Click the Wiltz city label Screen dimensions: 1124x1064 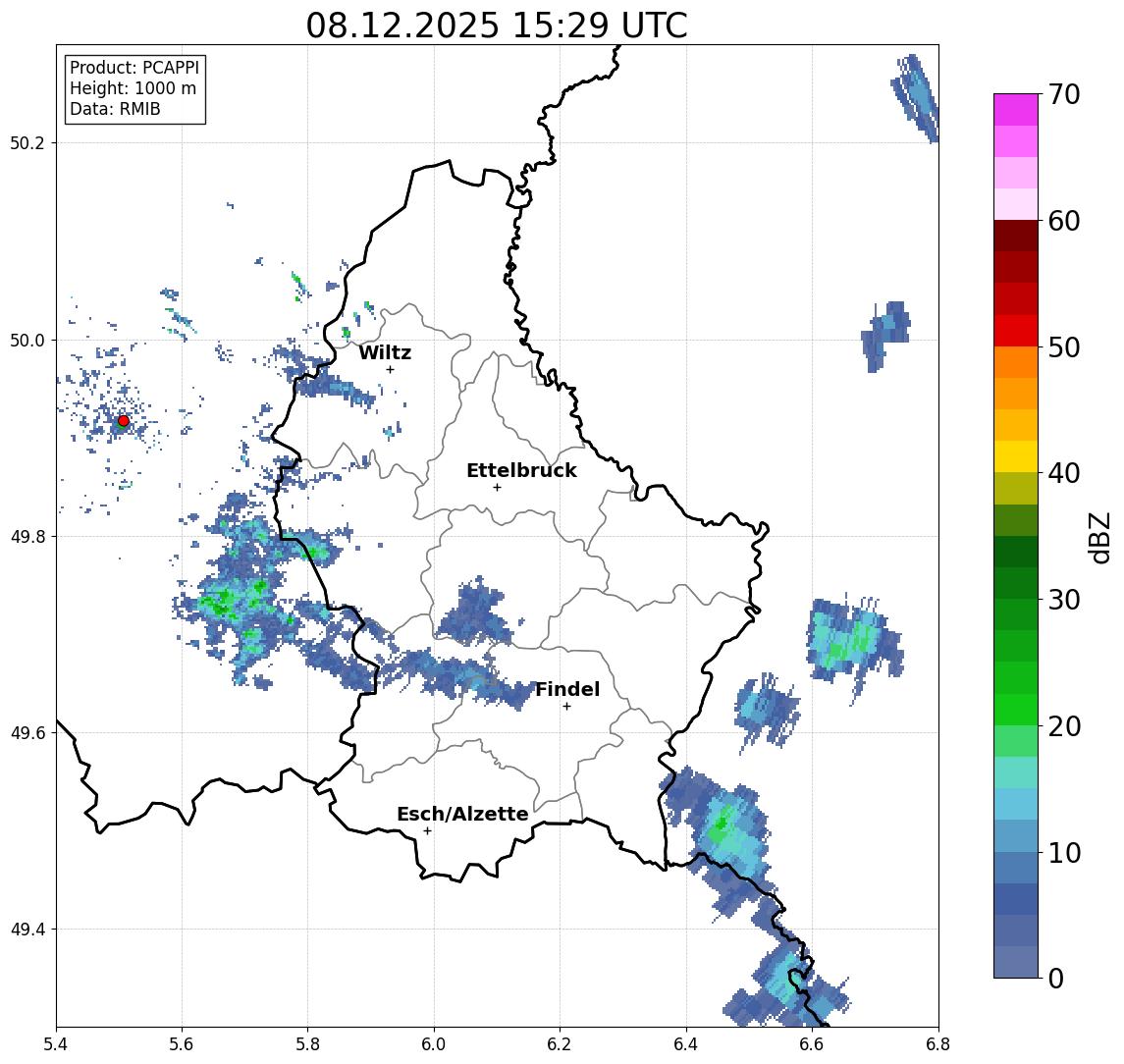(385, 352)
